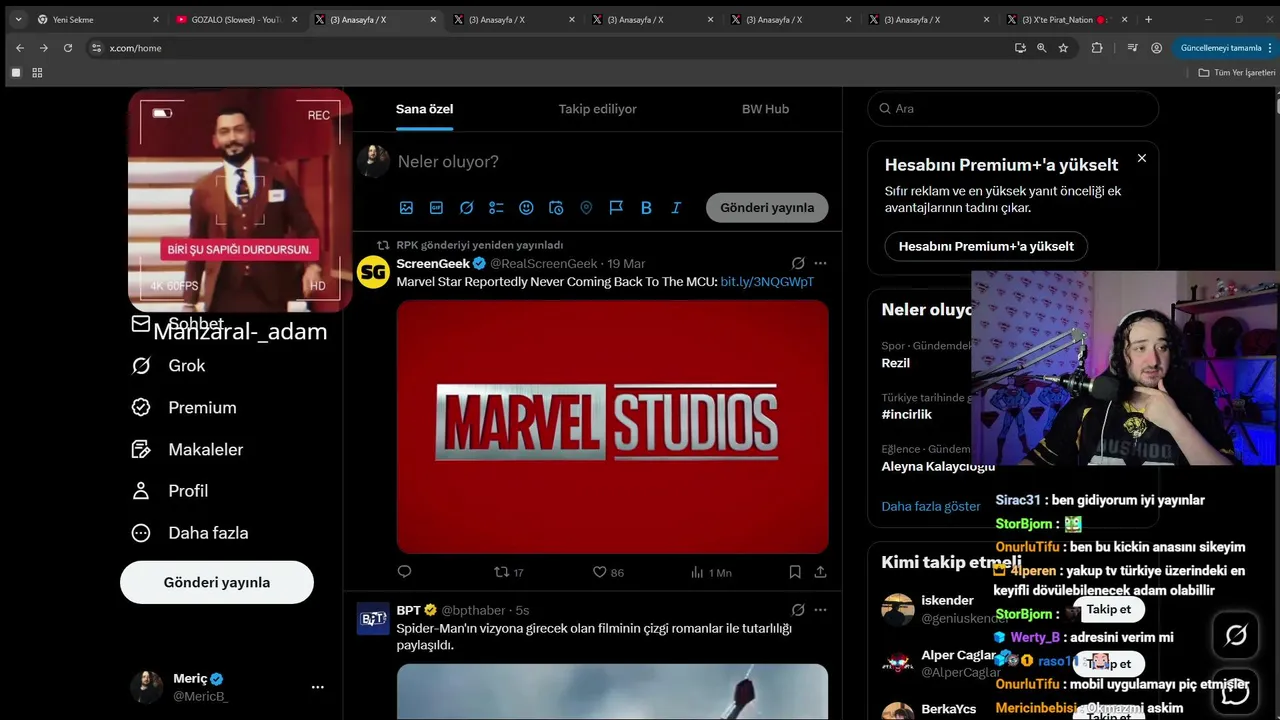Viewport: 1280px width, 720px height.
Task: Schedule the post with calendar icon
Action: coord(556,208)
